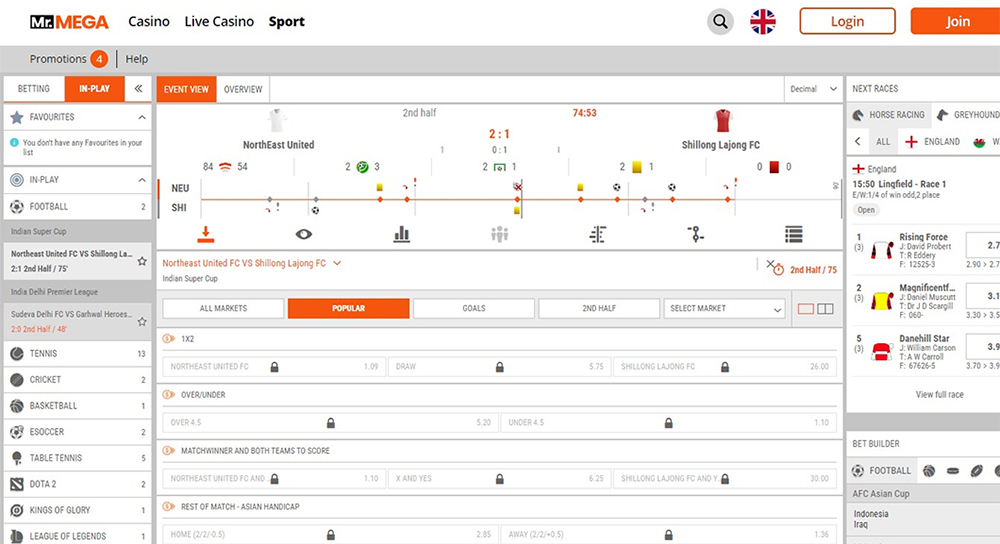Image resolution: width=1000 pixels, height=544 pixels.
Task: Select the Basketball sport icon
Action: 17,406
